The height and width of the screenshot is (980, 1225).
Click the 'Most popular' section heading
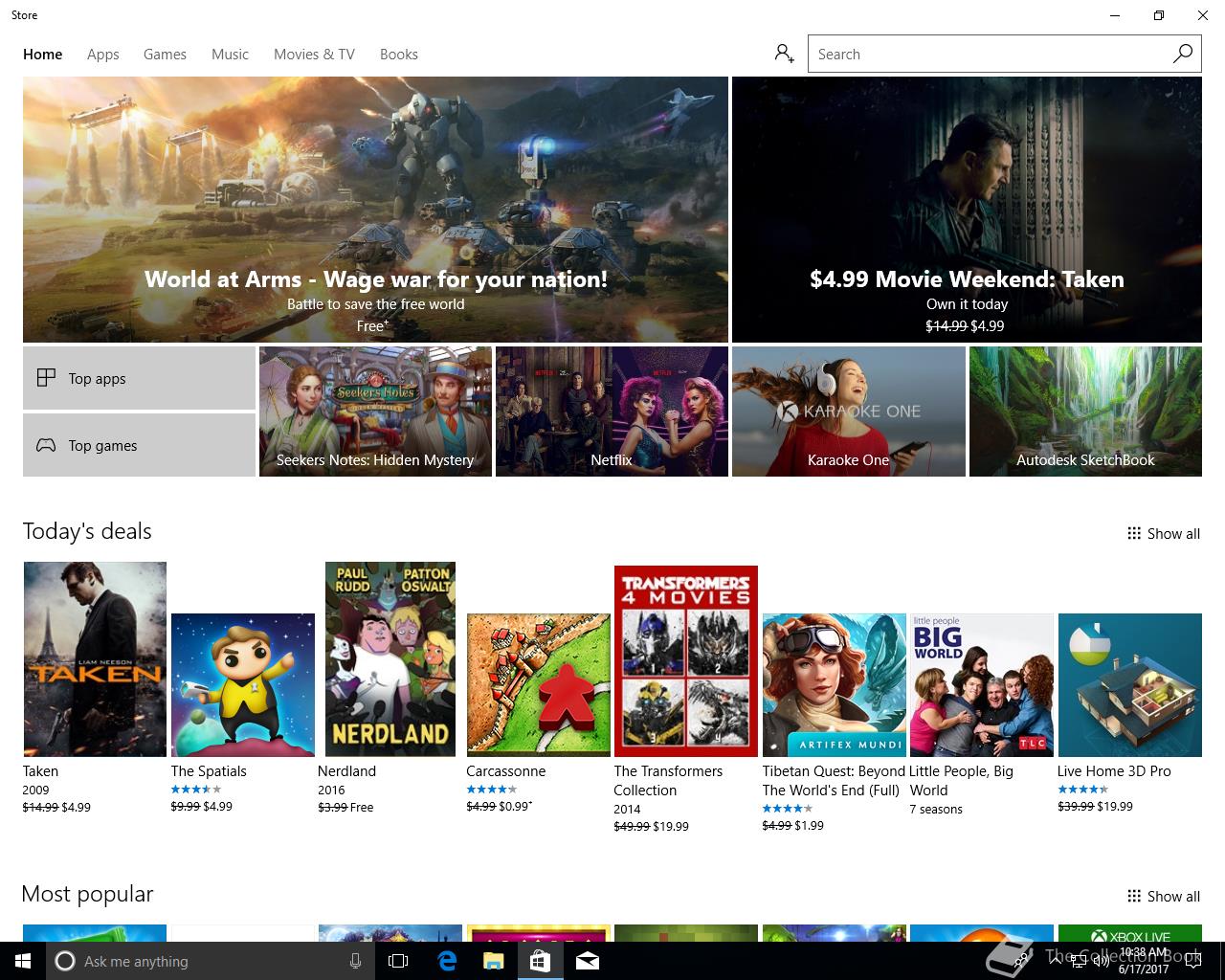click(x=87, y=894)
